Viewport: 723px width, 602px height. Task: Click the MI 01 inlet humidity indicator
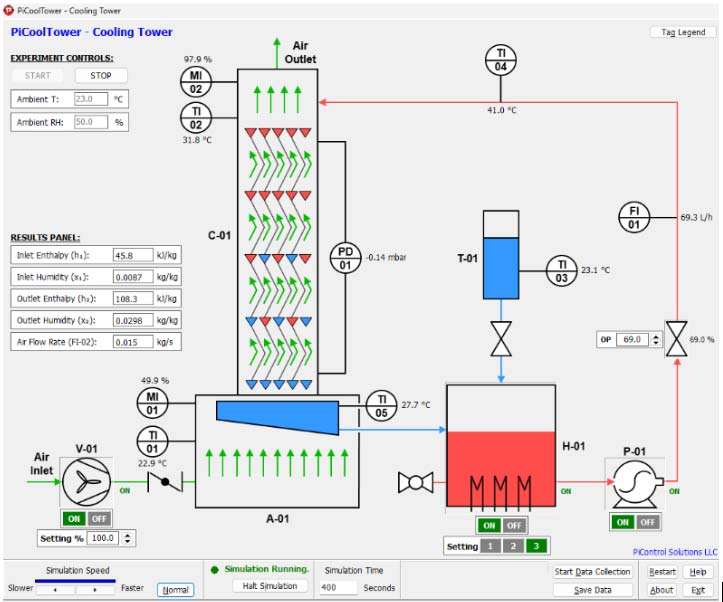pos(152,403)
